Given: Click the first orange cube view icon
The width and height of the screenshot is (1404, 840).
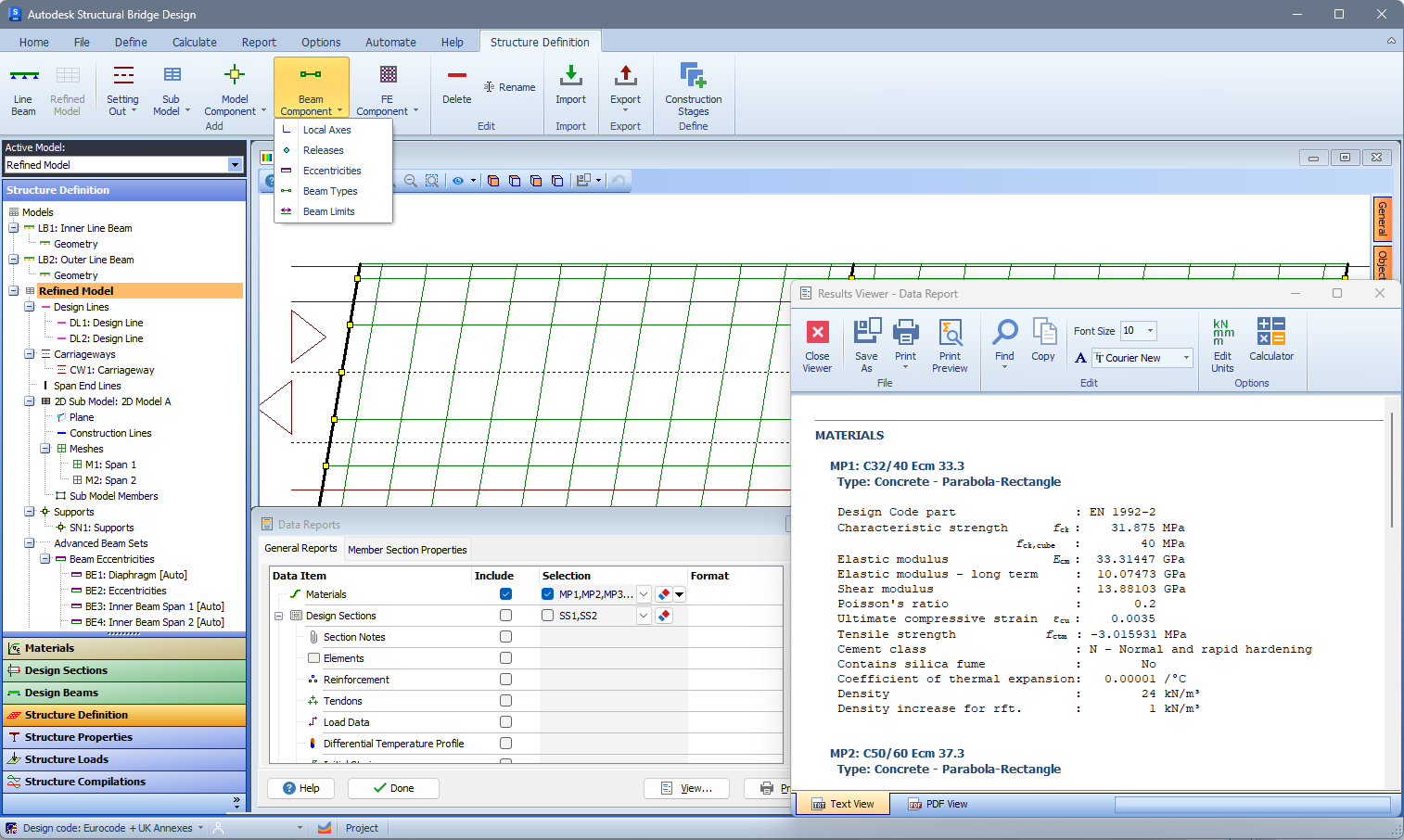Looking at the screenshot, I should tap(493, 181).
